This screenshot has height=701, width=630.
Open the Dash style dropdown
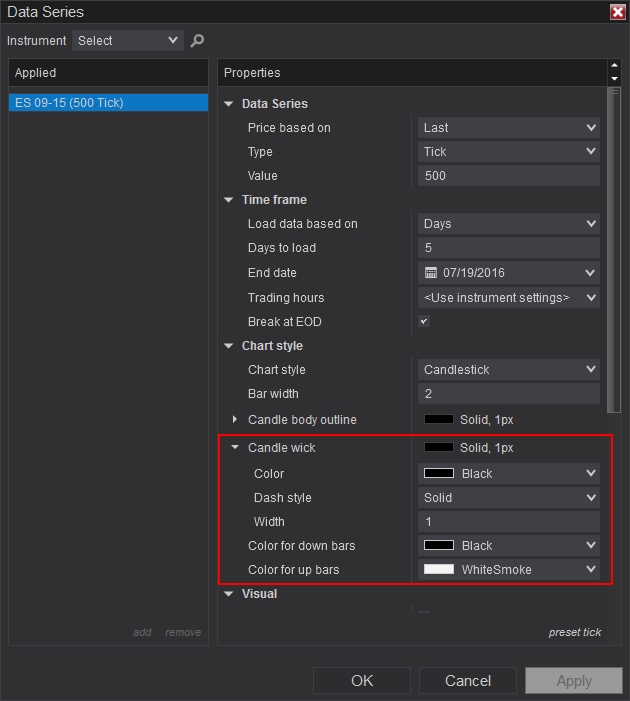[508, 498]
